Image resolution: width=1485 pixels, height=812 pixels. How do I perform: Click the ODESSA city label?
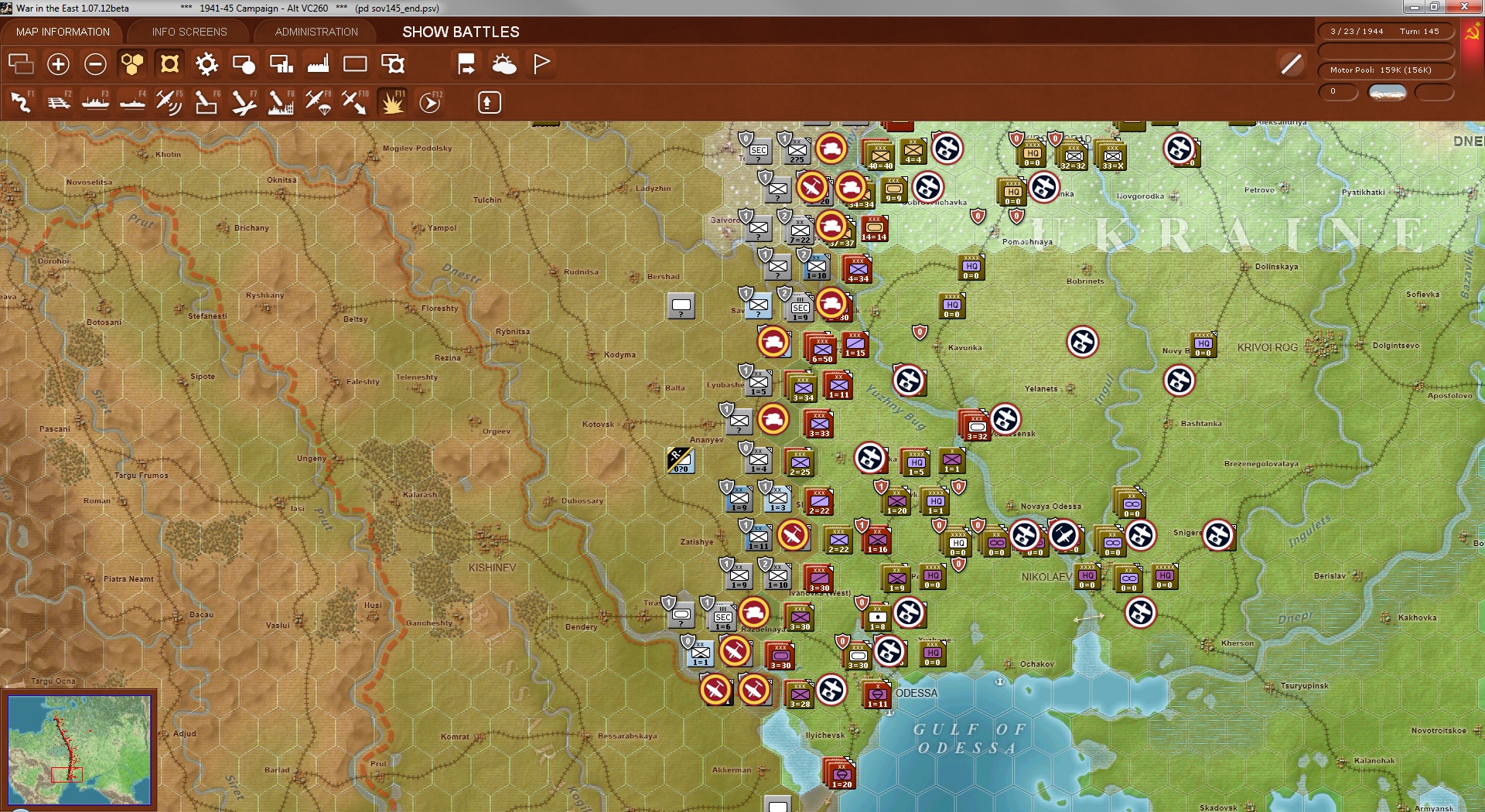click(x=917, y=693)
